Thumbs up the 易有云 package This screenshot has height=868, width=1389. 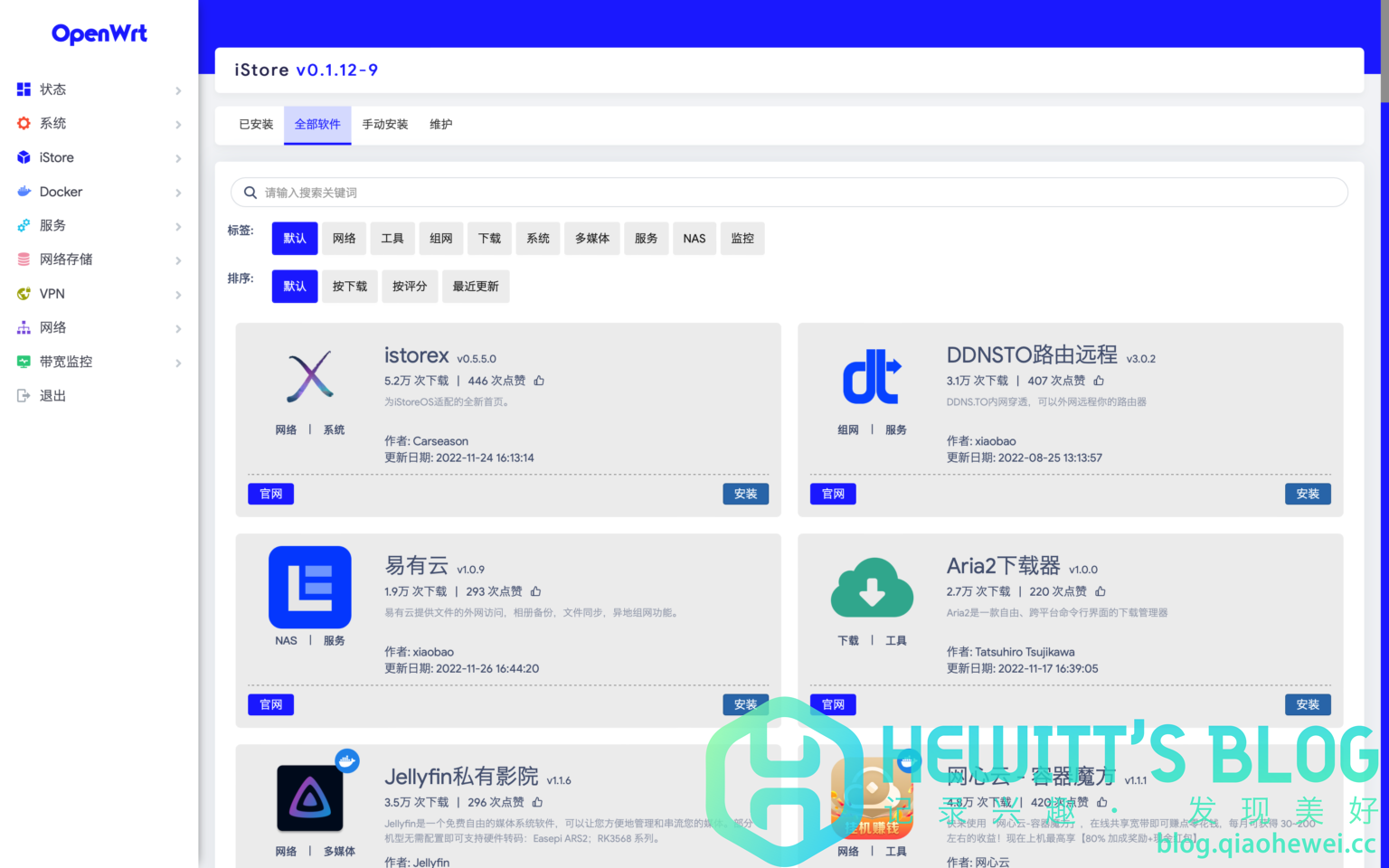pos(534,590)
